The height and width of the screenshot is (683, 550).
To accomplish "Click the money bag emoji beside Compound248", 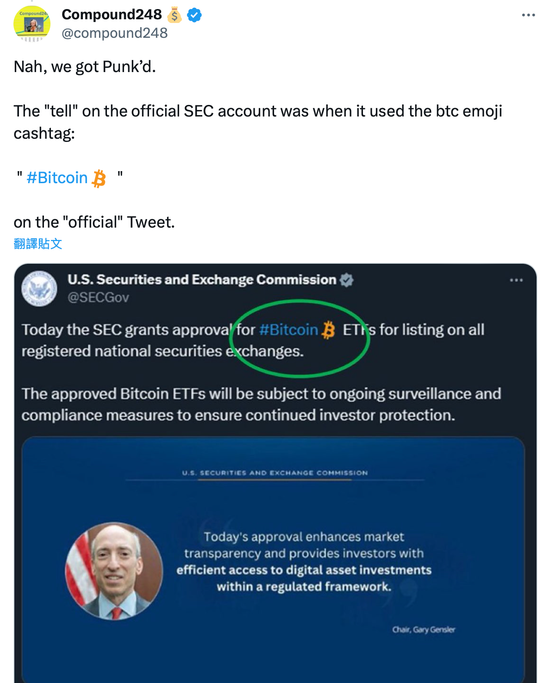I will tap(174, 15).
